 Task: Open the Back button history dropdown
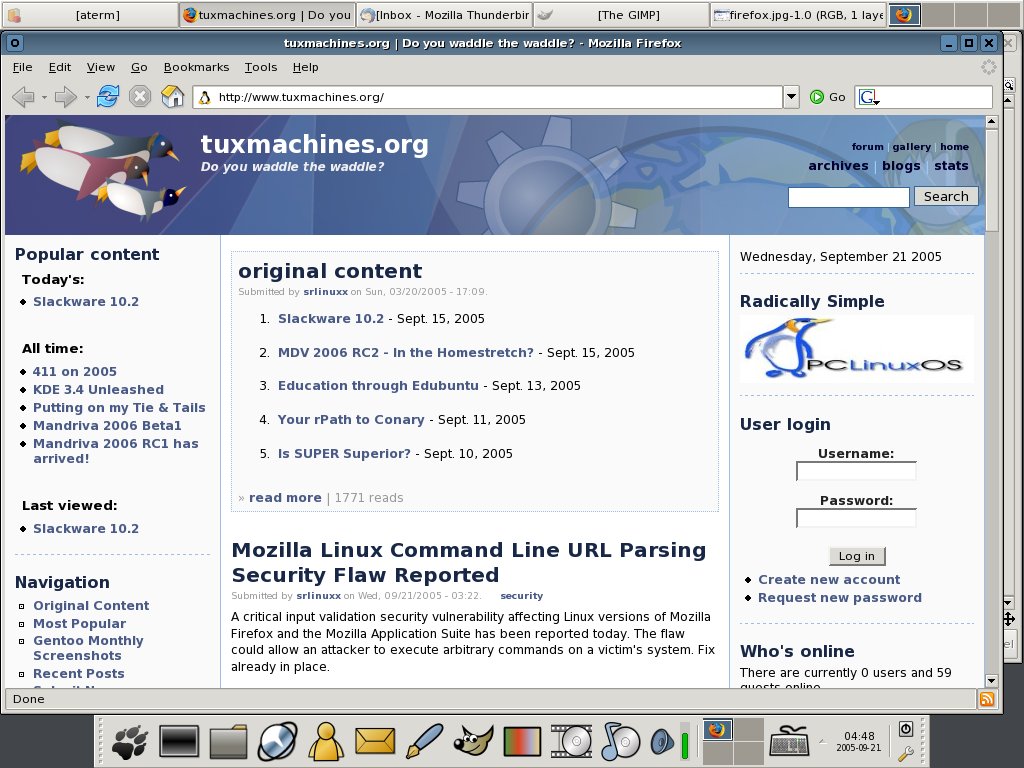[44, 97]
